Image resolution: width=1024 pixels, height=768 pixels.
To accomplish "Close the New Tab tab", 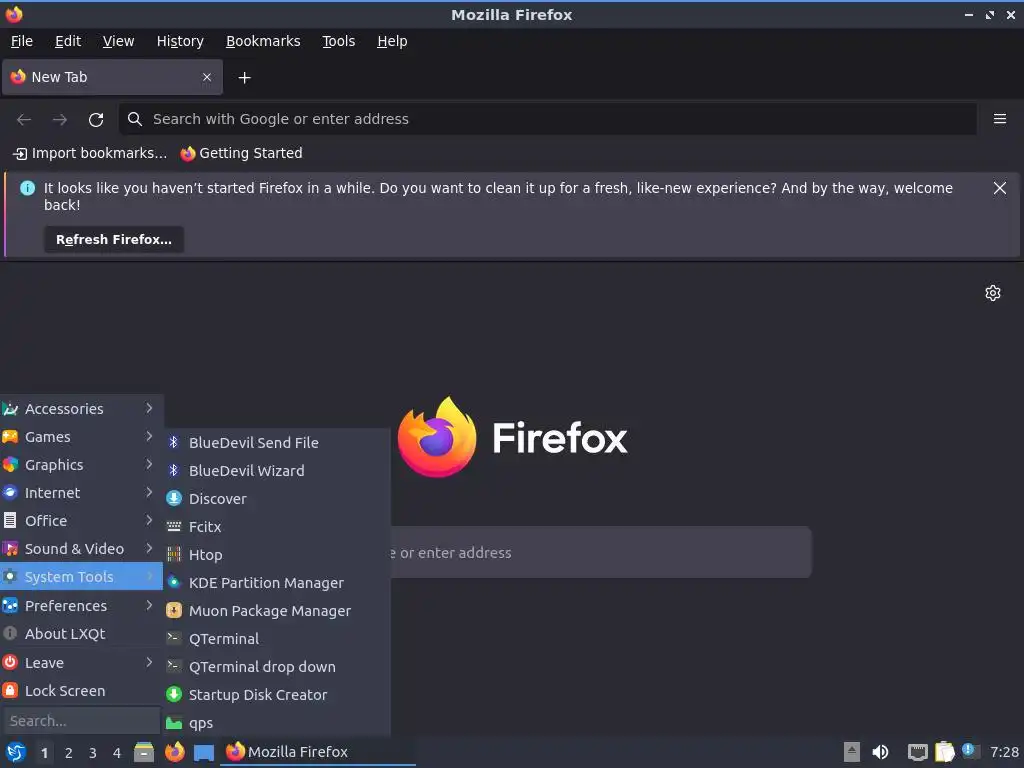I will pyautogui.click(x=207, y=77).
